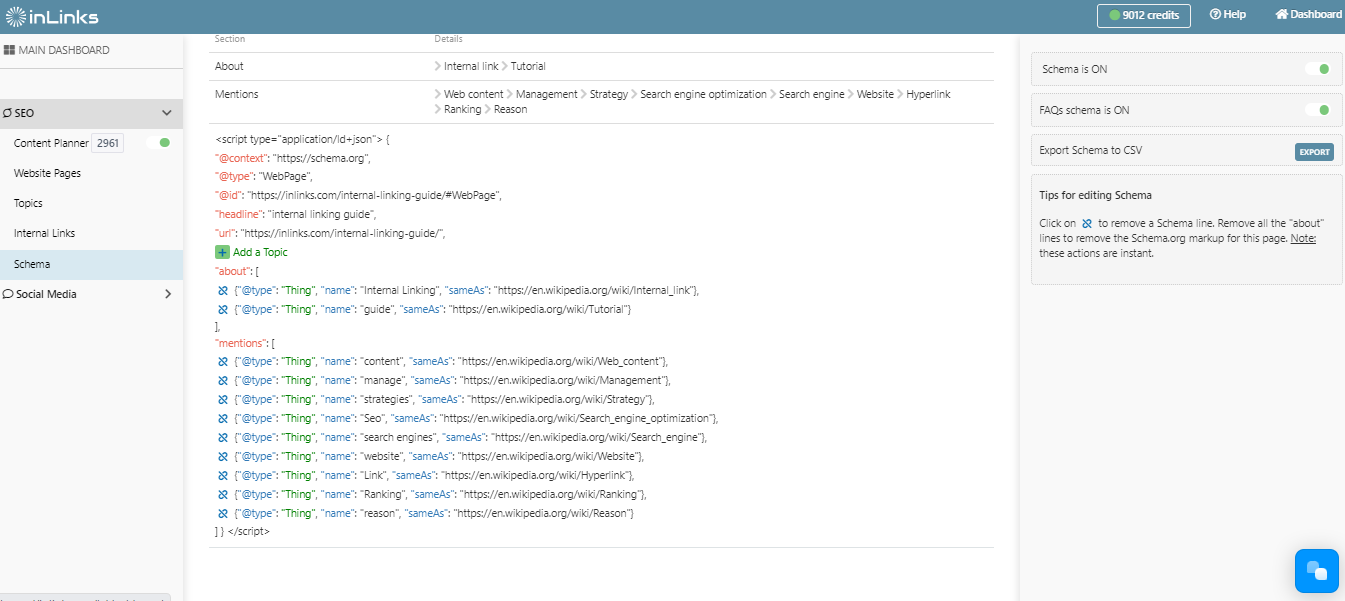Remove the guide Tutorial schema line

point(223,309)
